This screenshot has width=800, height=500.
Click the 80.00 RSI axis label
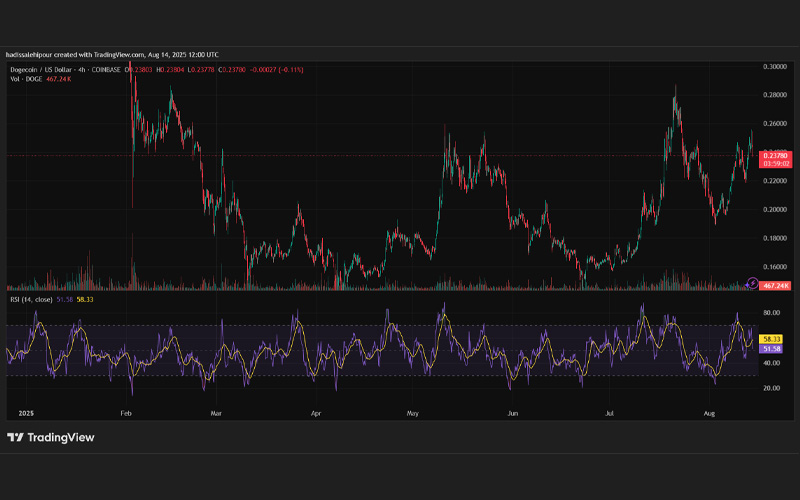771,313
